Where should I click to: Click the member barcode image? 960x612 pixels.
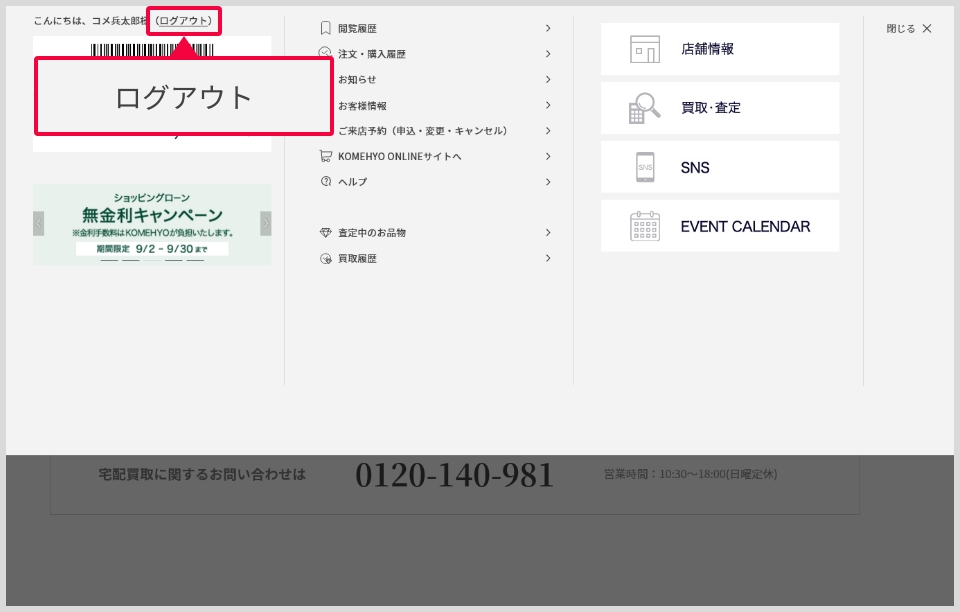coord(152,49)
